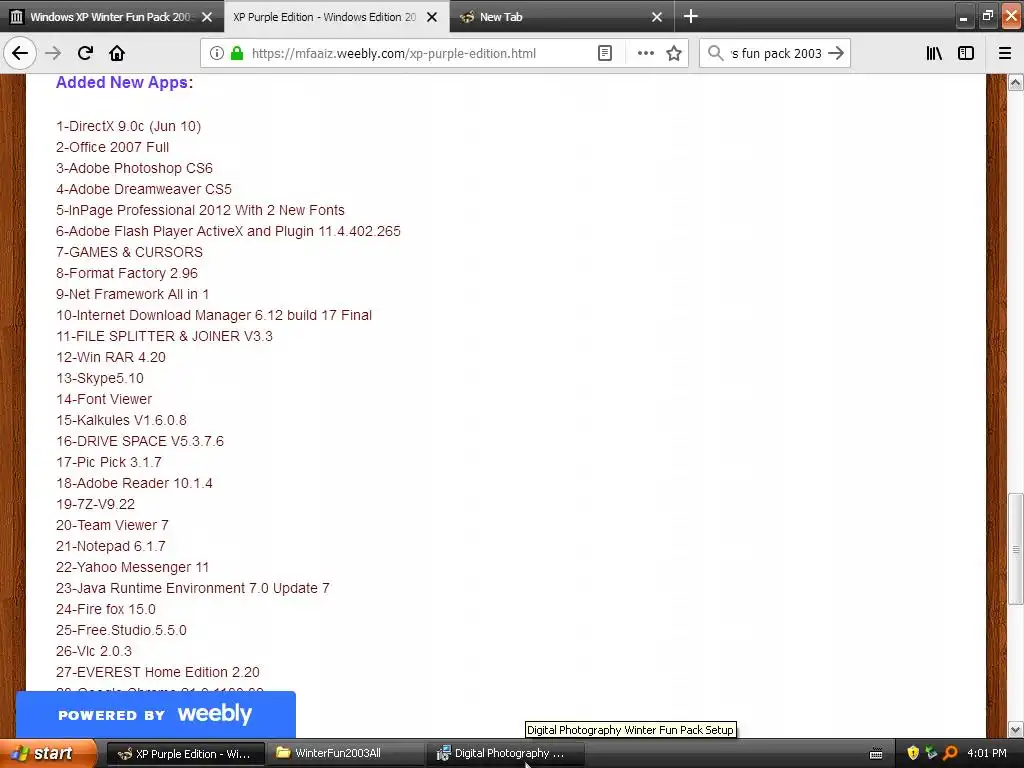Show the sidebars panel
1024x768 pixels.
(x=966, y=54)
